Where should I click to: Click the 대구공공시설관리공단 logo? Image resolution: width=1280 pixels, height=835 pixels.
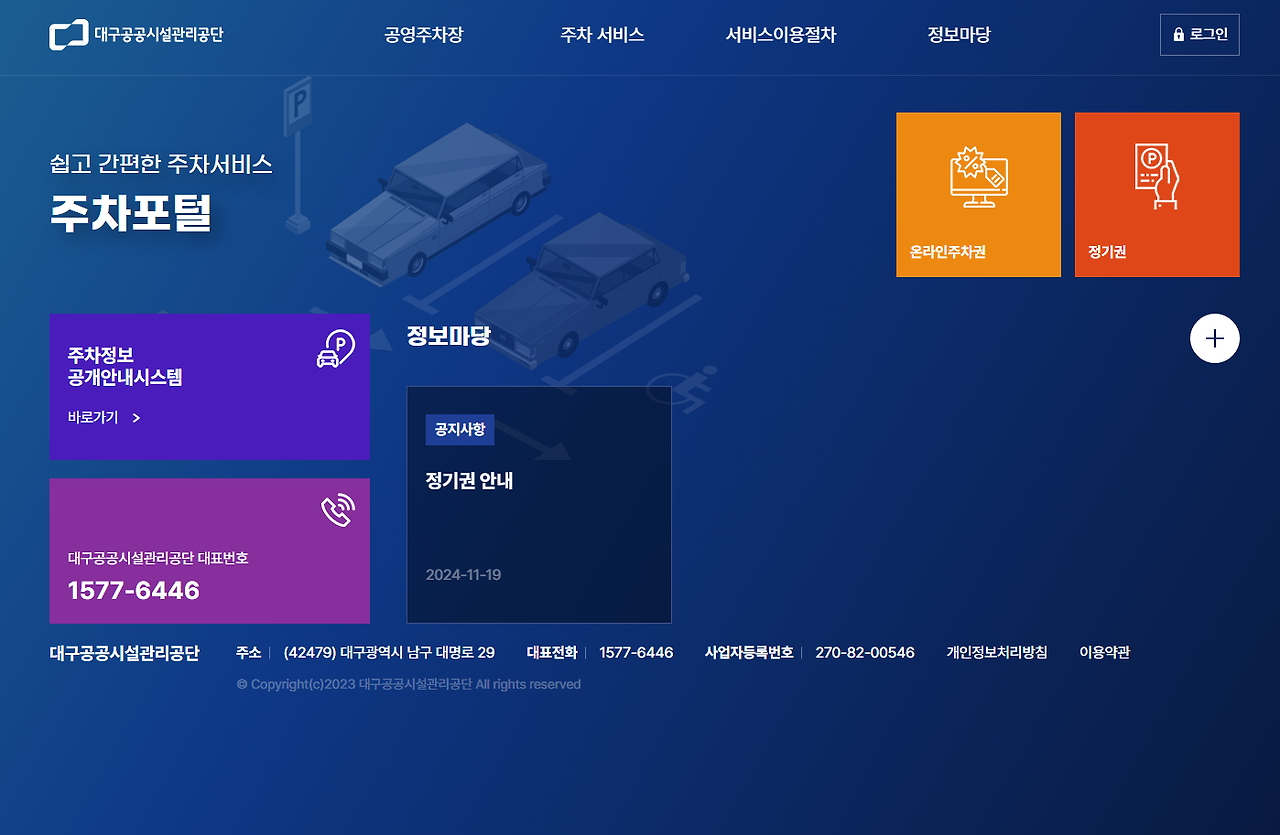136,34
